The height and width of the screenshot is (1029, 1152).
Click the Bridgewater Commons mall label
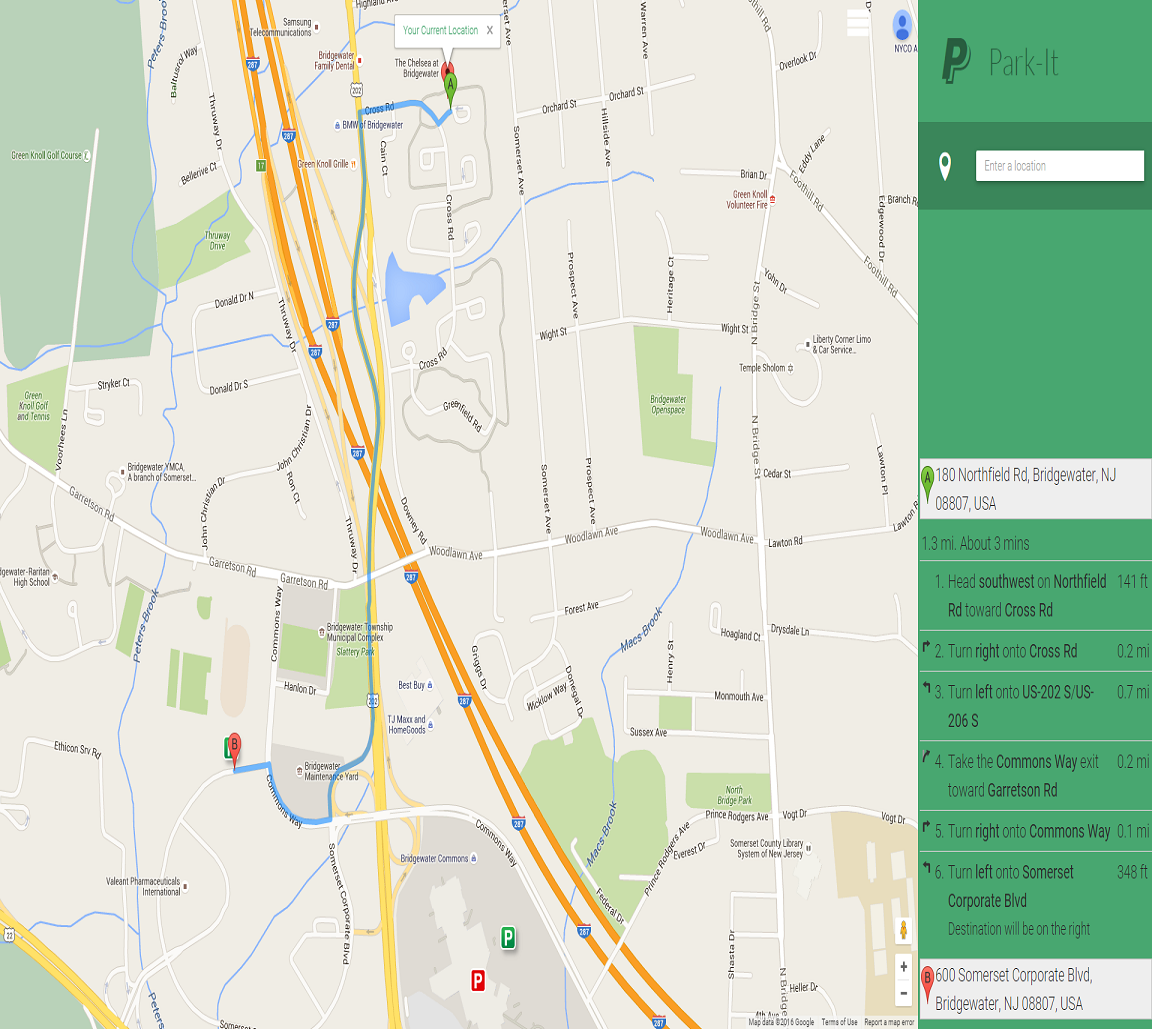click(x=434, y=858)
